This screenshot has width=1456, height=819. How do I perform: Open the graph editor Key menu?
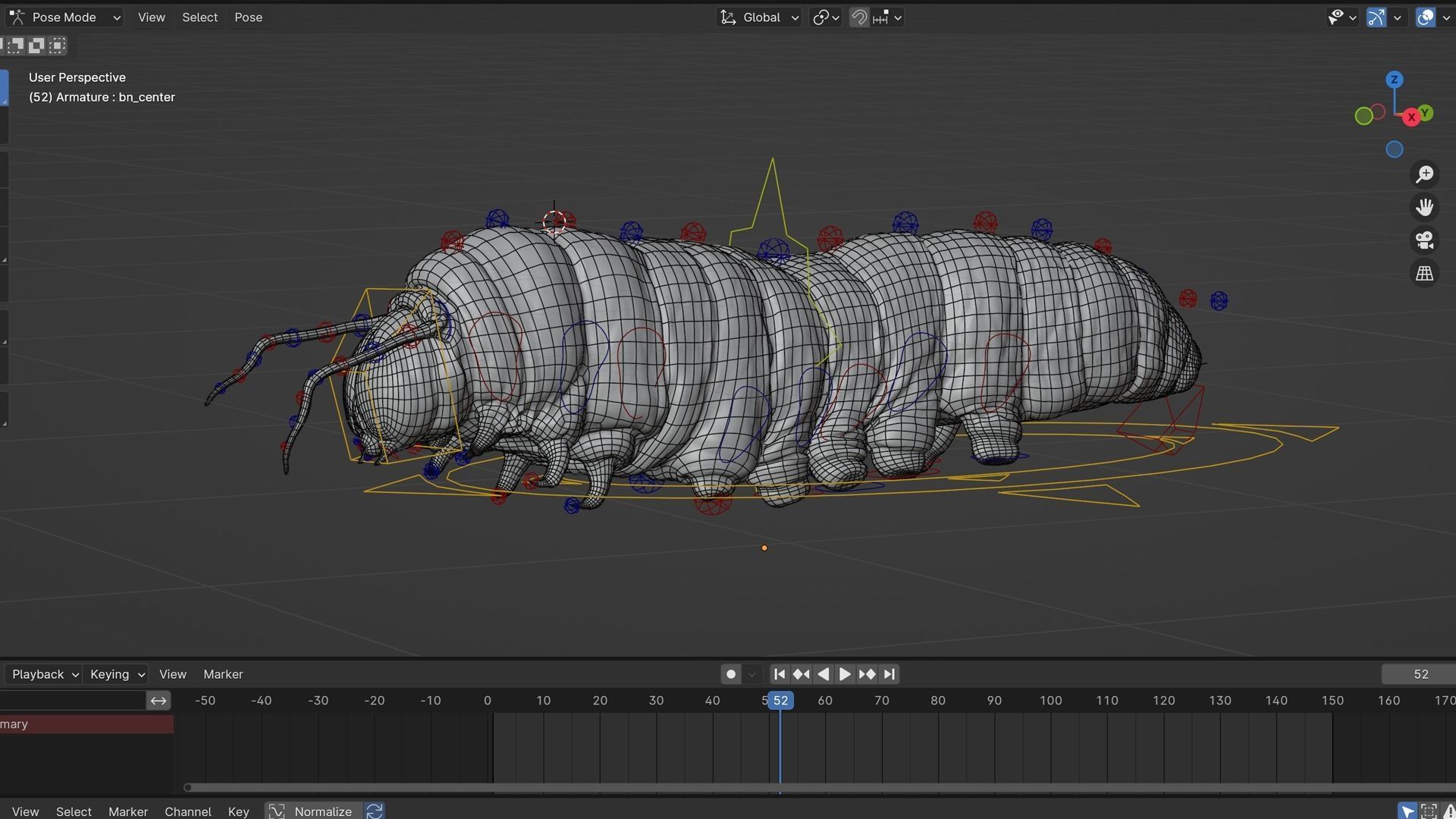point(238,811)
